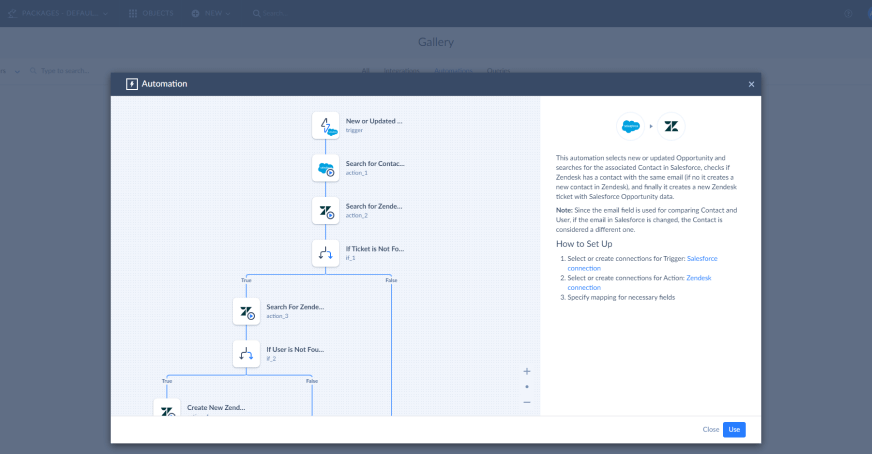Click the Salesforce logo in the description panel
Screen dimensions: 872x454
click(x=631, y=126)
